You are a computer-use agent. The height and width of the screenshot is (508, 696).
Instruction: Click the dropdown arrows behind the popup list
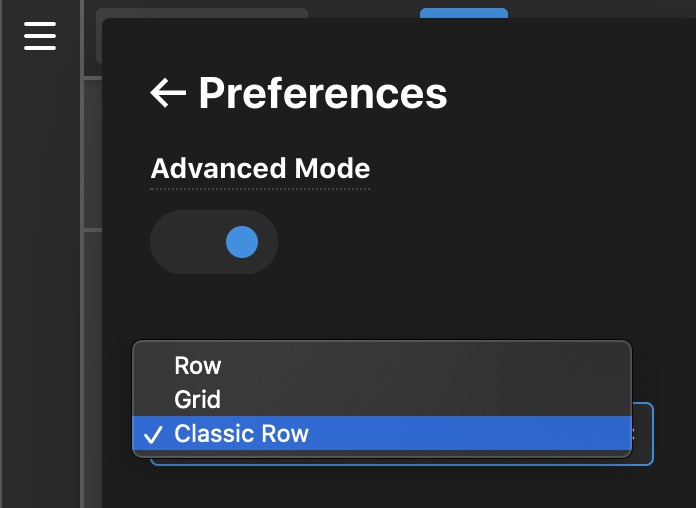(633, 434)
